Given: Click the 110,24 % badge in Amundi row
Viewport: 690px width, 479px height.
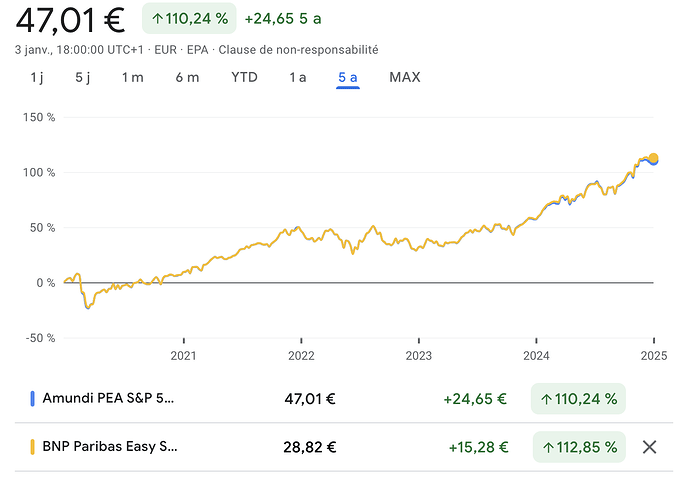Looking at the screenshot, I should 578,399.
